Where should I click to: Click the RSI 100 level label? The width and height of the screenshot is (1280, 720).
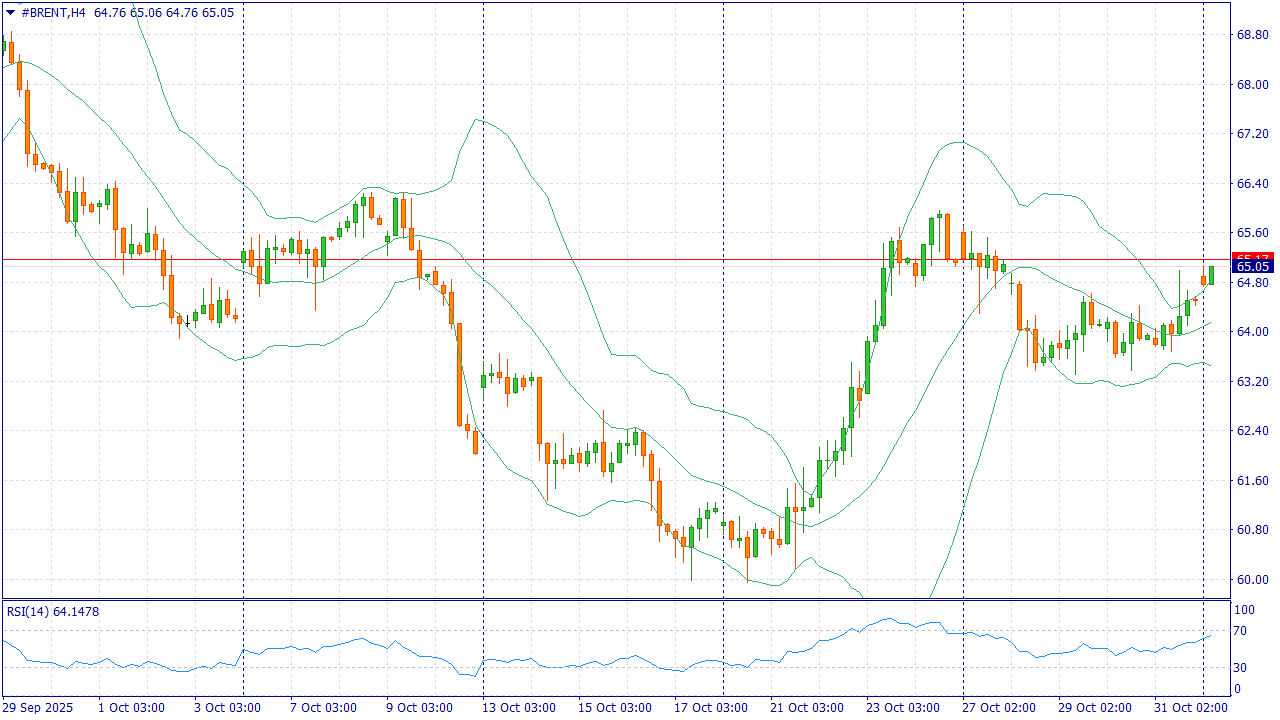pyautogui.click(x=1245, y=610)
